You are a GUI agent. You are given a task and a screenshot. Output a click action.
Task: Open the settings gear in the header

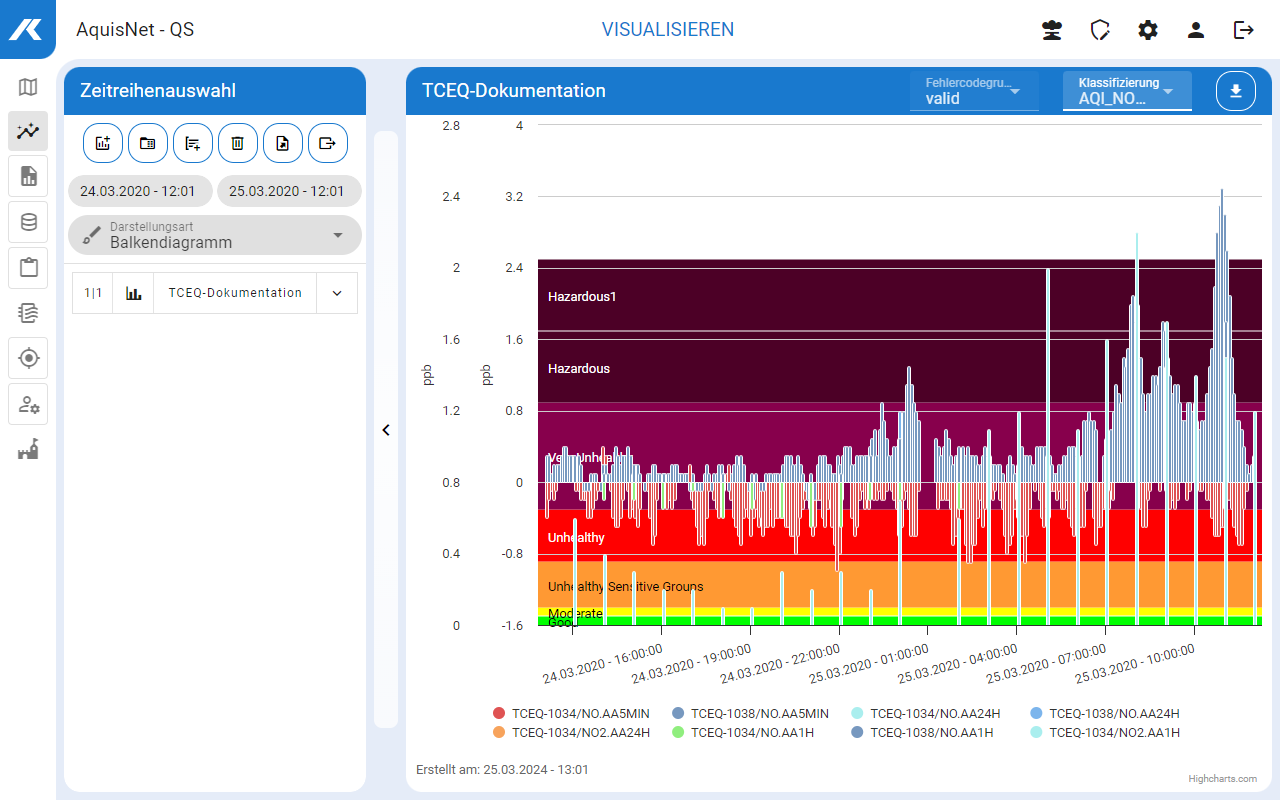(x=1148, y=30)
